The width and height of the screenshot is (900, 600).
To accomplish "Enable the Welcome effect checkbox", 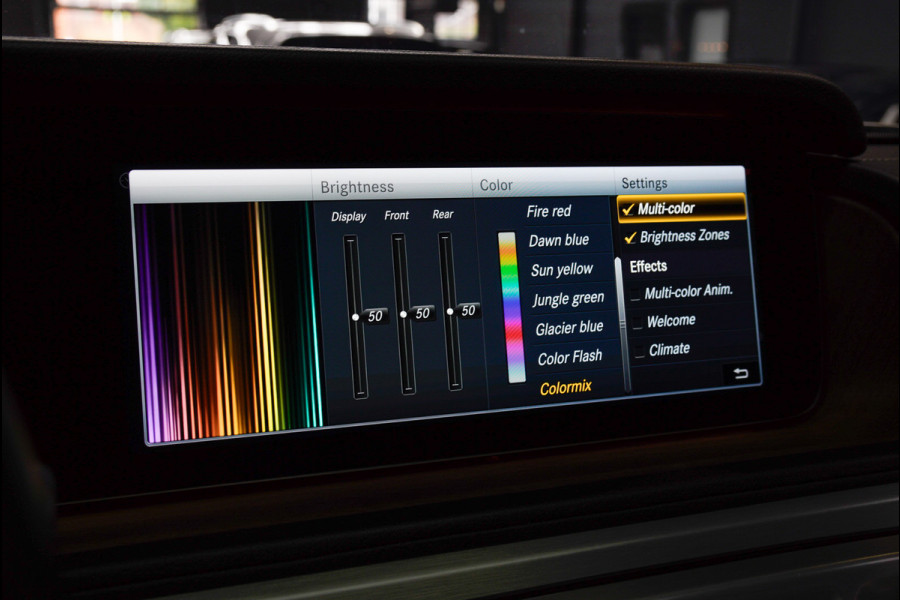I will (639, 322).
